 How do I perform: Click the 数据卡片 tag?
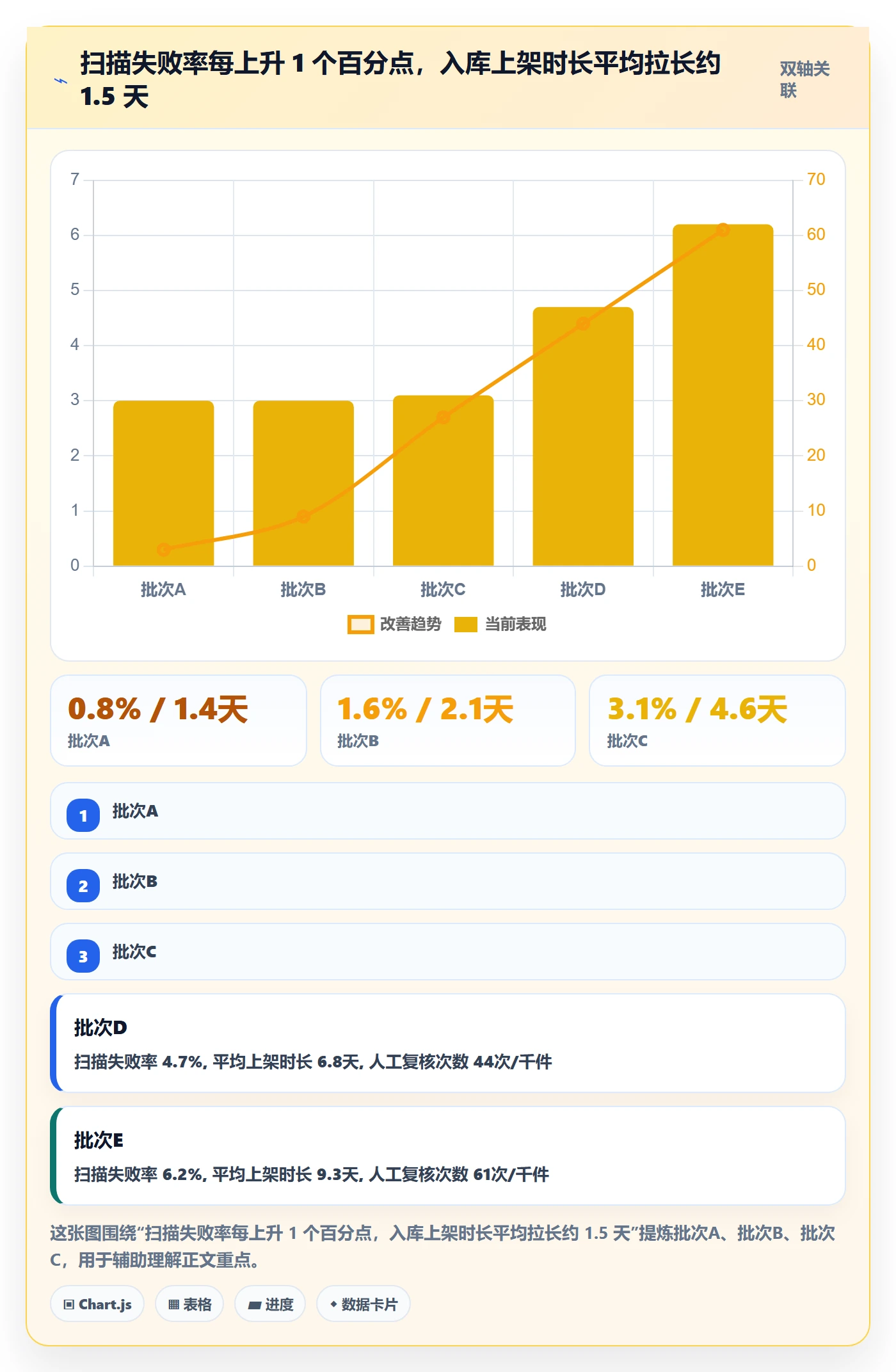click(364, 1304)
